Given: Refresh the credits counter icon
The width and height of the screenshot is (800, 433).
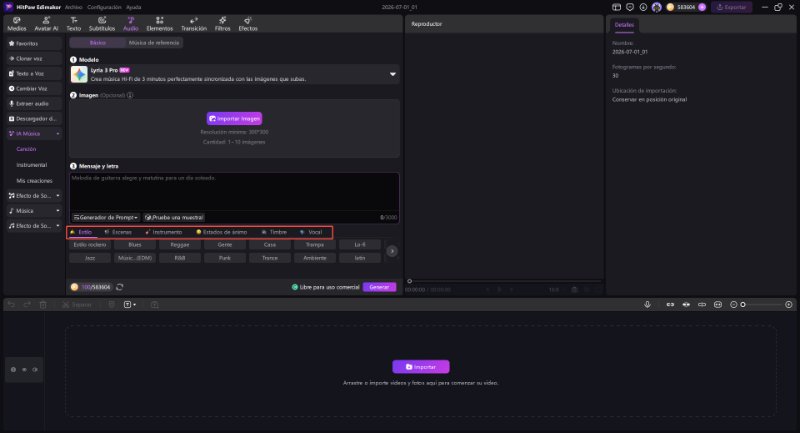Looking at the screenshot, I should coord(119,287).
